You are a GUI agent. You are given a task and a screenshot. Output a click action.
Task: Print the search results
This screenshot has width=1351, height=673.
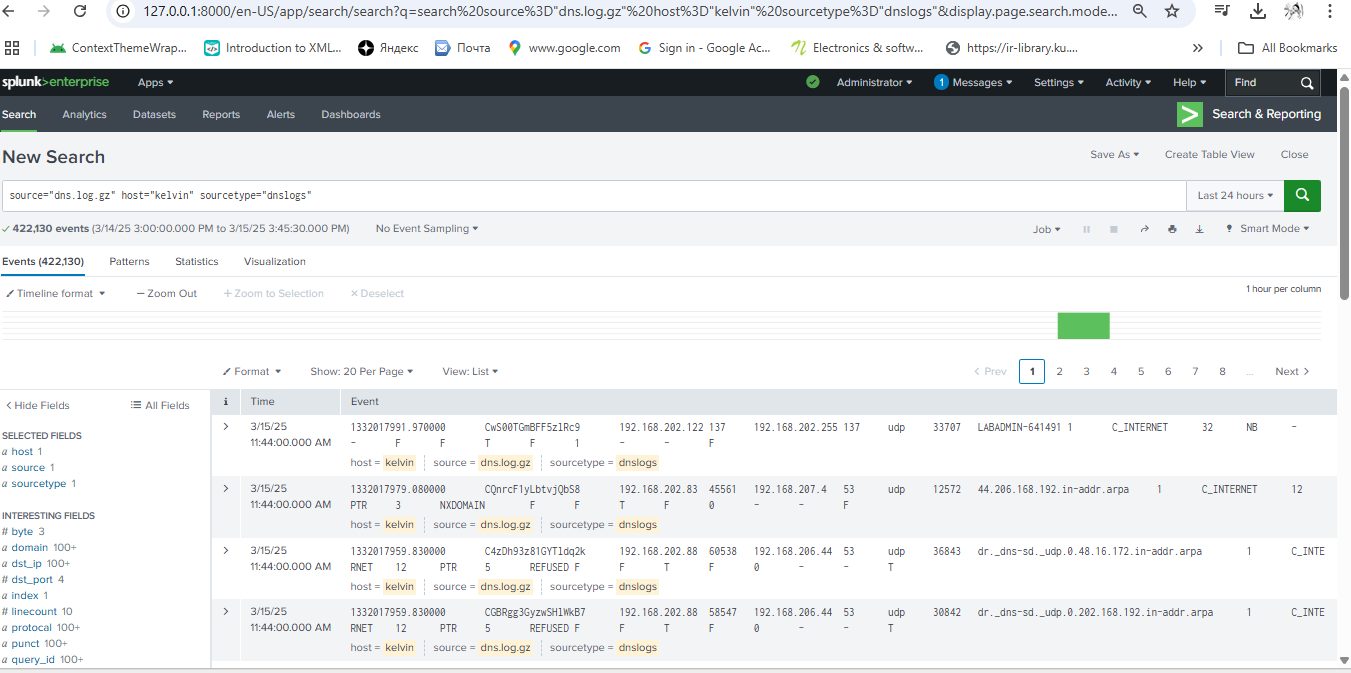pos(1172,229)
